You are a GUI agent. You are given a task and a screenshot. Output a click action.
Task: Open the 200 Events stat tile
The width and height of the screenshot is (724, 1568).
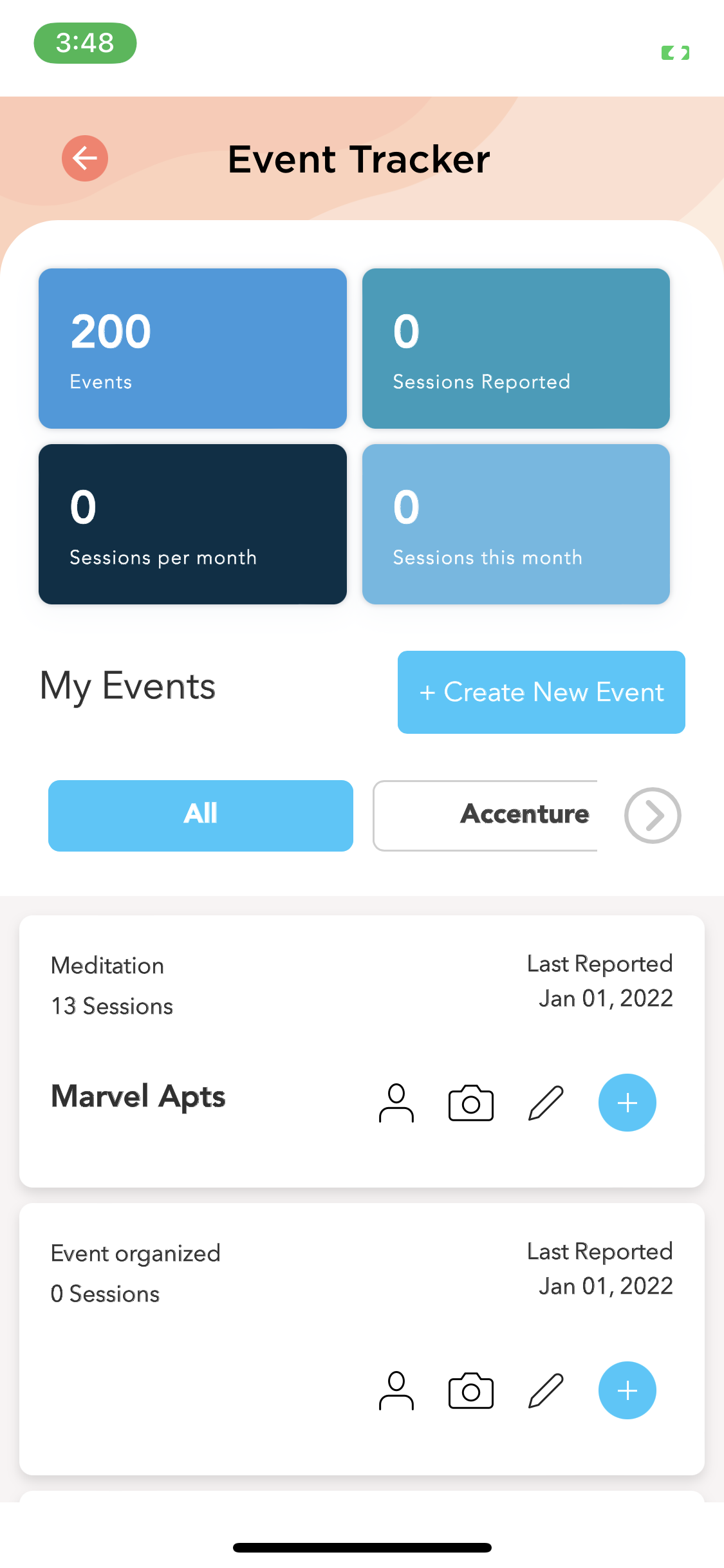pos(192,348)
